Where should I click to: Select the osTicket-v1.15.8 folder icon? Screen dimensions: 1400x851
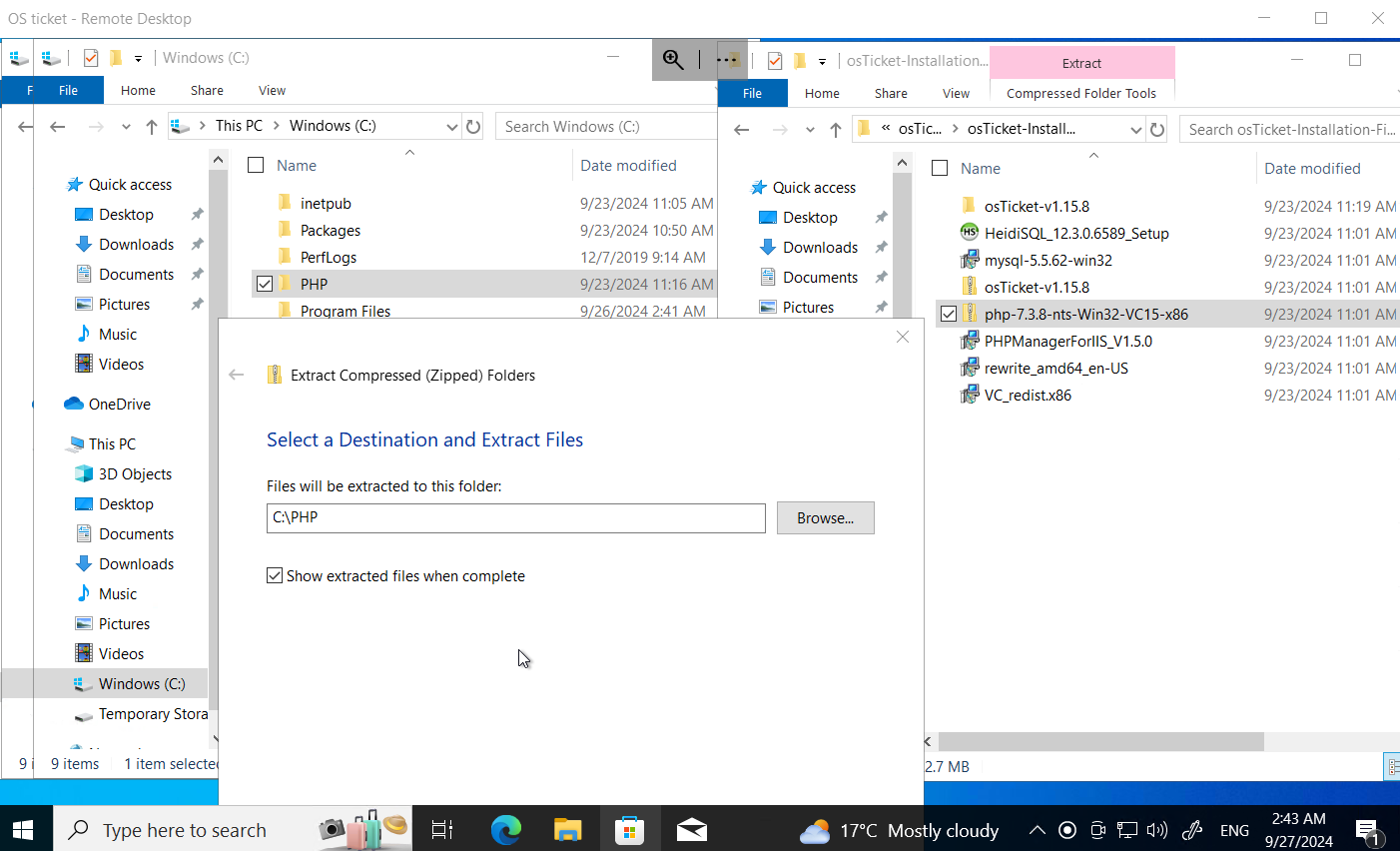969,206
